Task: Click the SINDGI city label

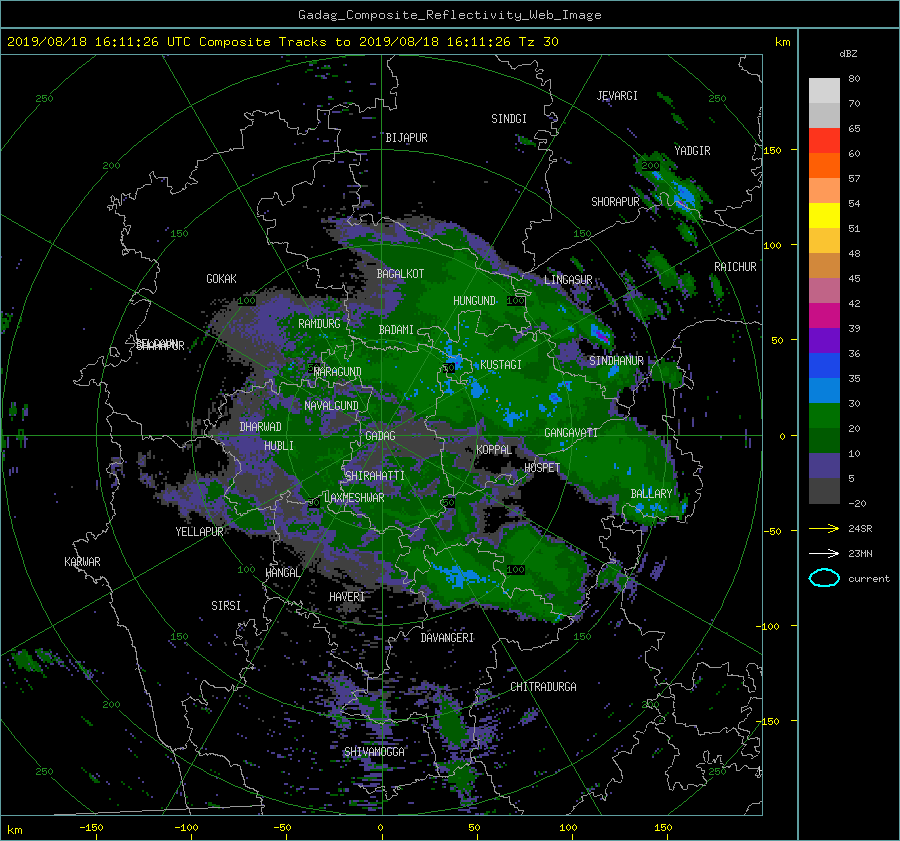Action: [x=509, y=119]
